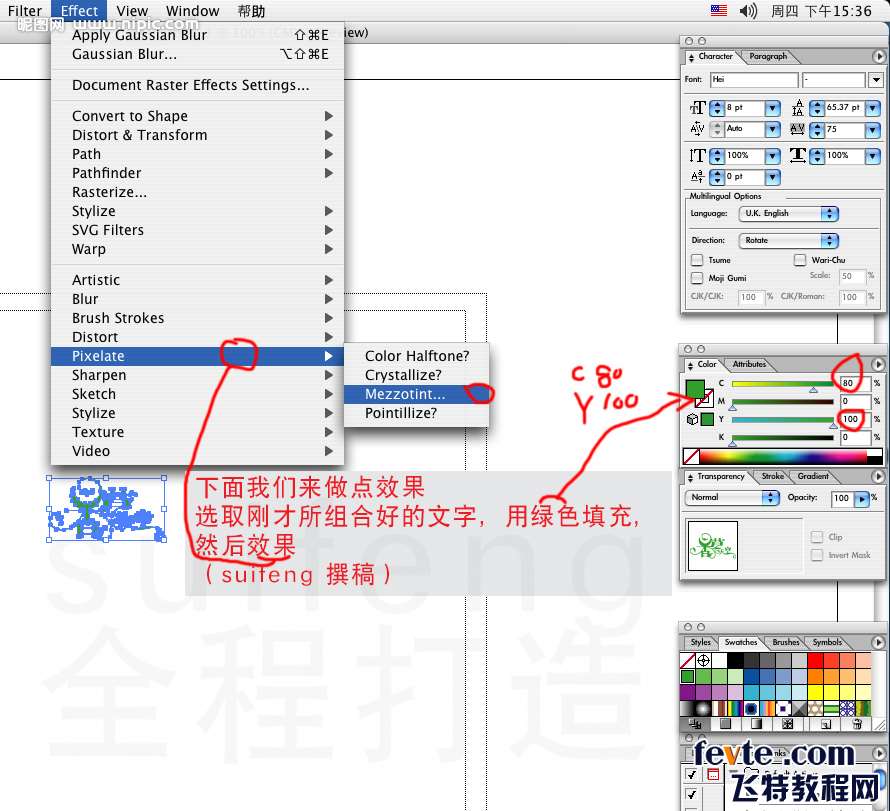This screenshot has width=890, height=811.
Task: Select the registration crosshair swatch
Action: click(x=704, y=661)
